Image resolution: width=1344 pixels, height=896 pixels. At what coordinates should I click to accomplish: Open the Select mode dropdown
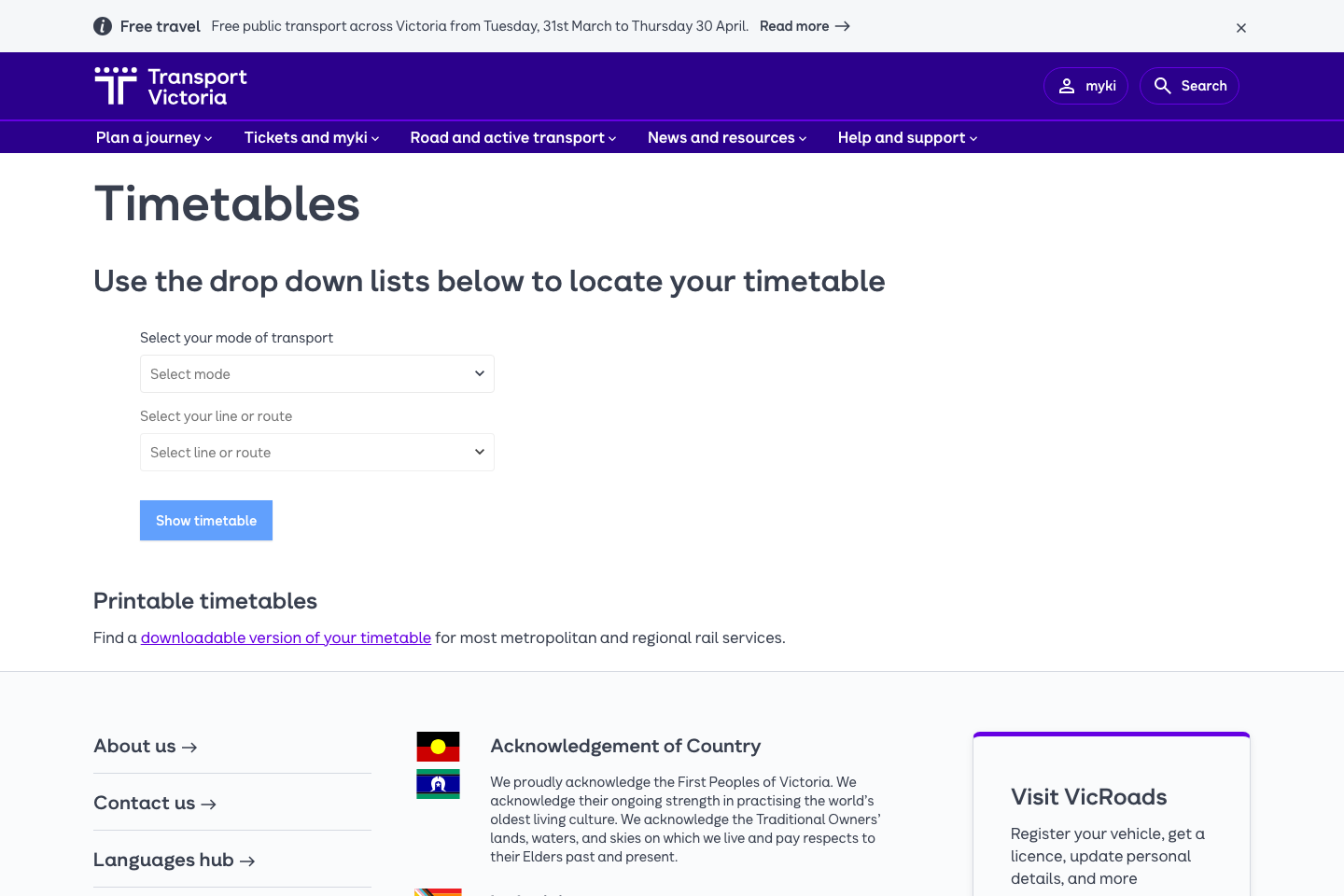[x=317, y=374]
